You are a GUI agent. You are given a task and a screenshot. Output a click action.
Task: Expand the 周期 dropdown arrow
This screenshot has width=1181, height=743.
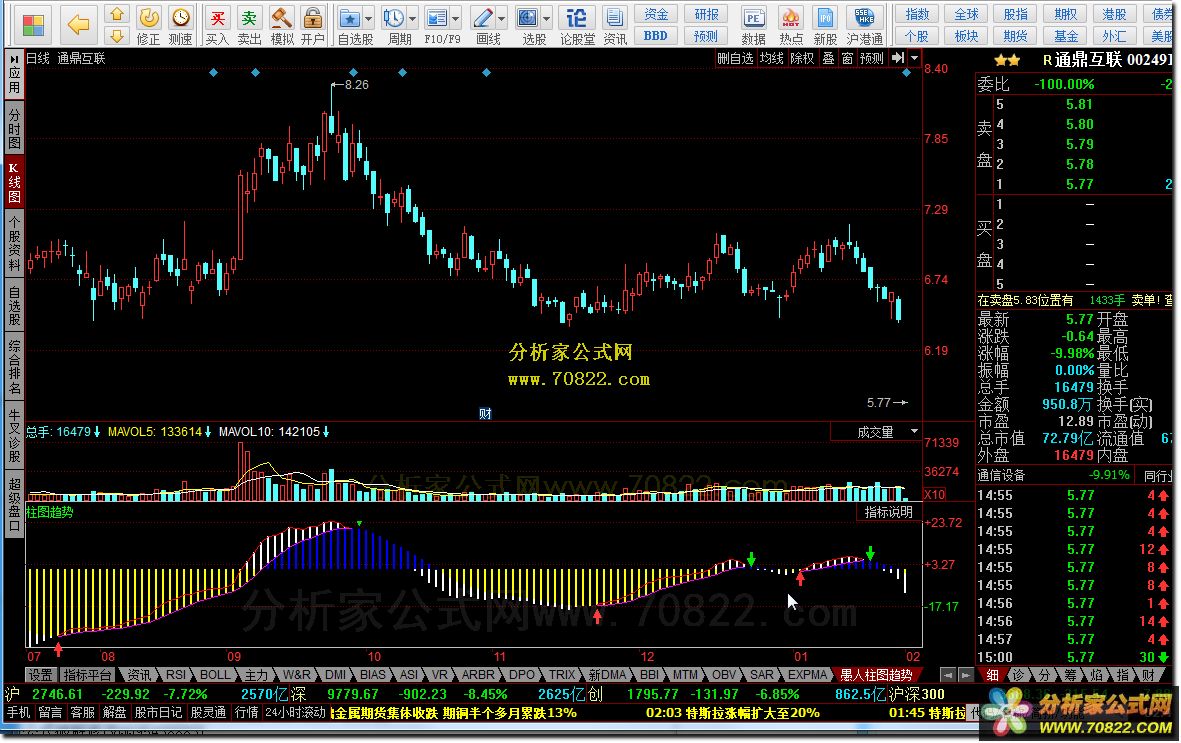[412, 19]
